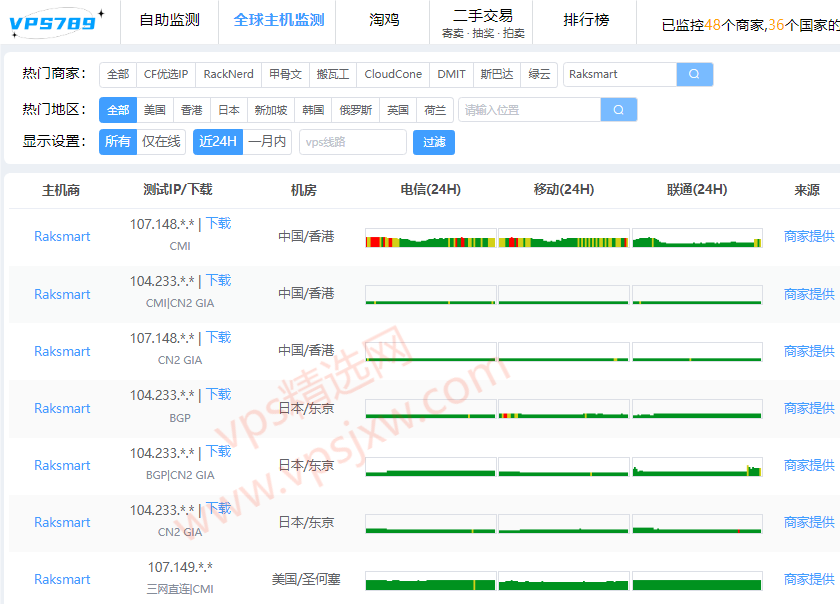Click the 主机商 column header
The image size is (840, 604).
61,190
